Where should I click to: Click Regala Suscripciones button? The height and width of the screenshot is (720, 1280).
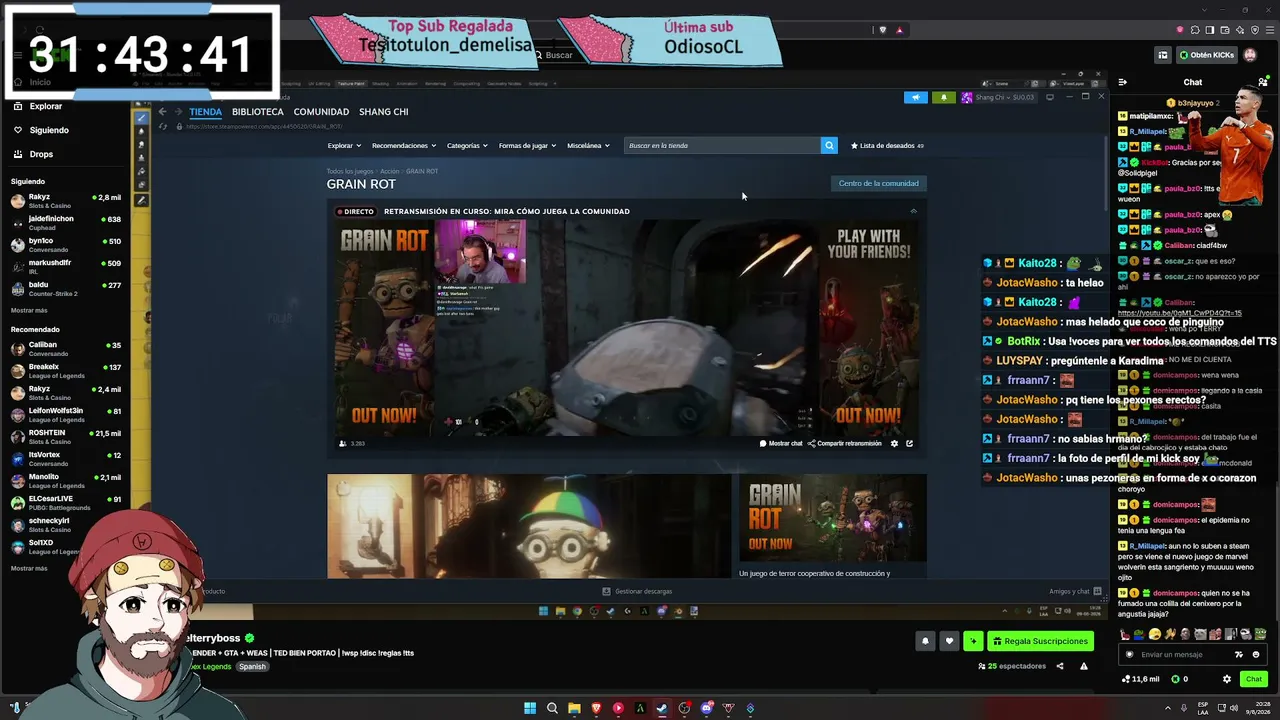coord(1040,641)
